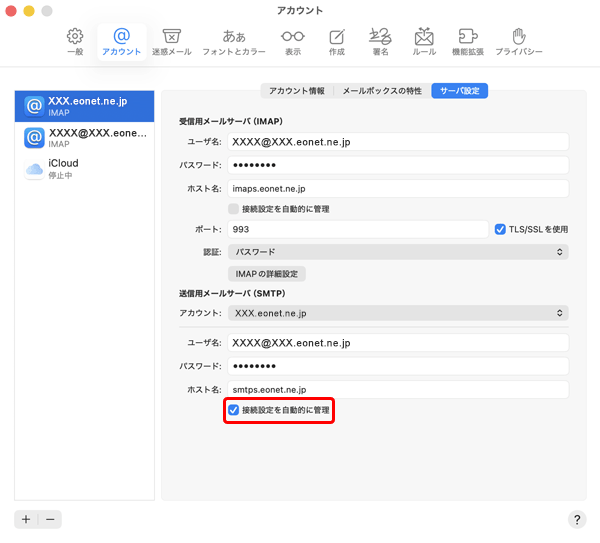
Task: Switch to アカウント情報 tab
Action: click(x=296, y=91)
